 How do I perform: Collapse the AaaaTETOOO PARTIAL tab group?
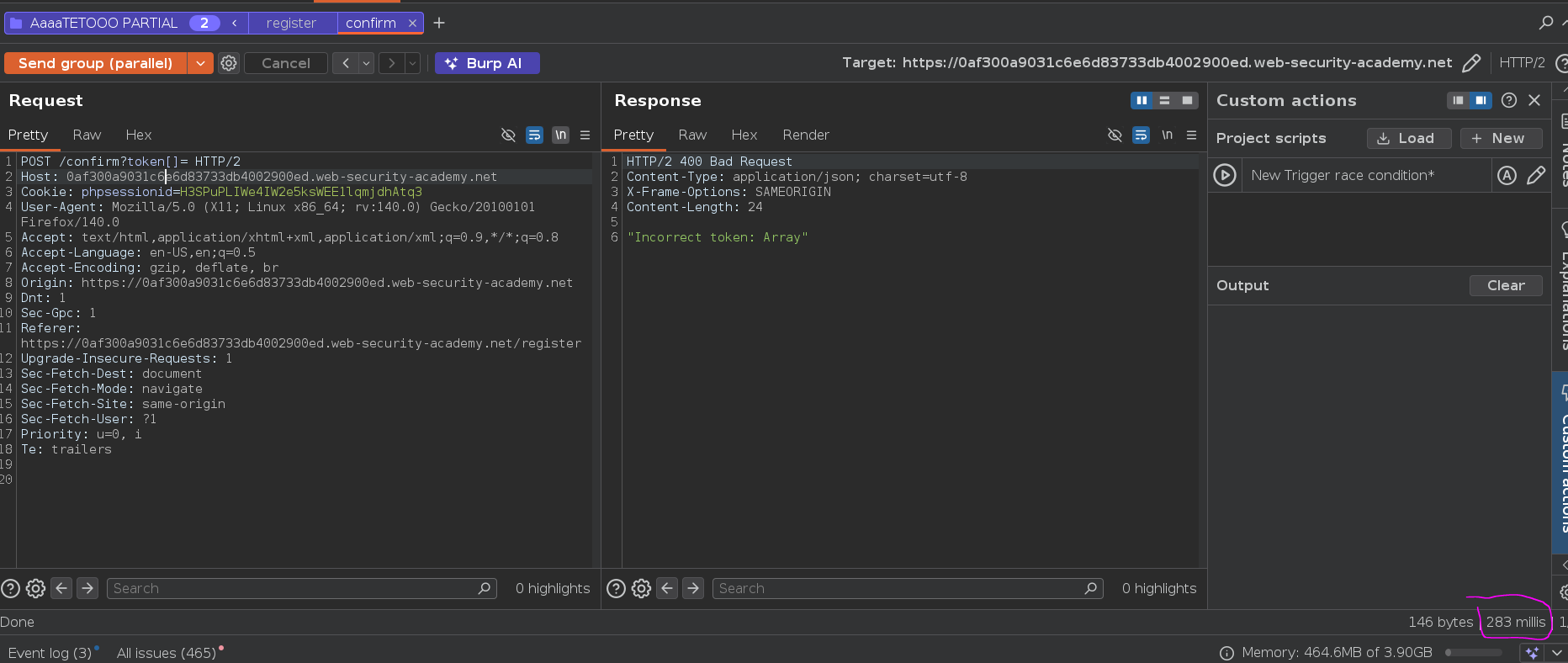coord(235,23)
